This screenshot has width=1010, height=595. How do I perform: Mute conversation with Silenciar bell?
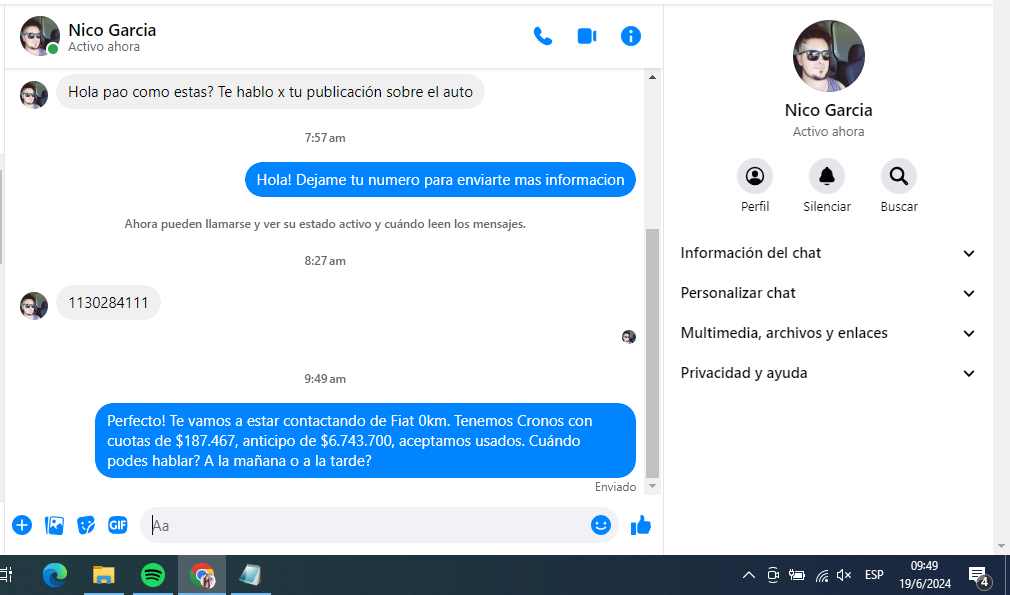[827, 177]
